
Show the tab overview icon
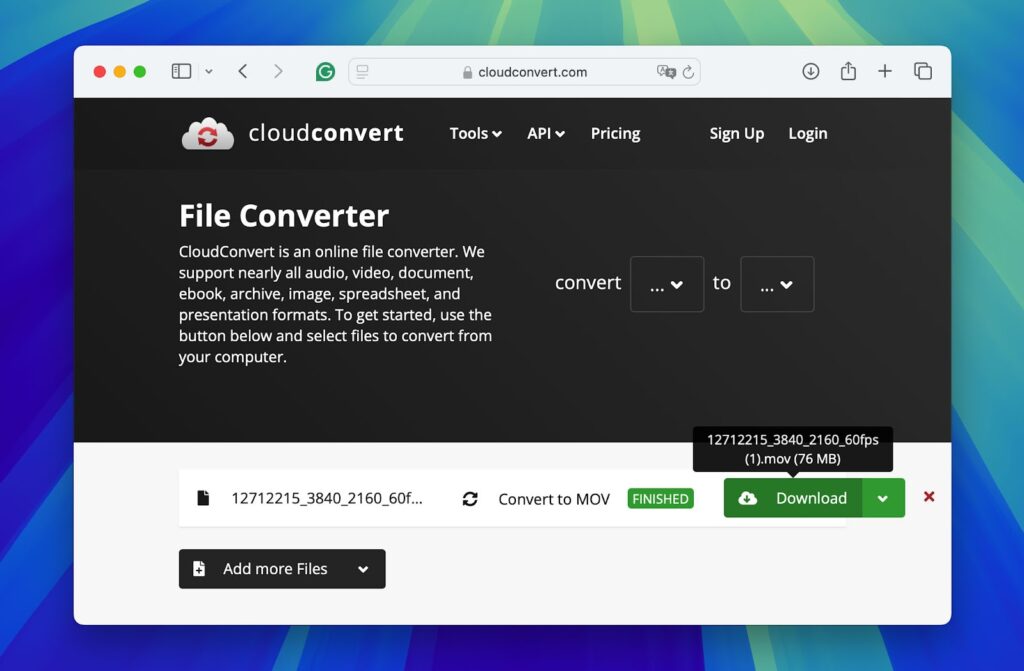click(923, 71)
